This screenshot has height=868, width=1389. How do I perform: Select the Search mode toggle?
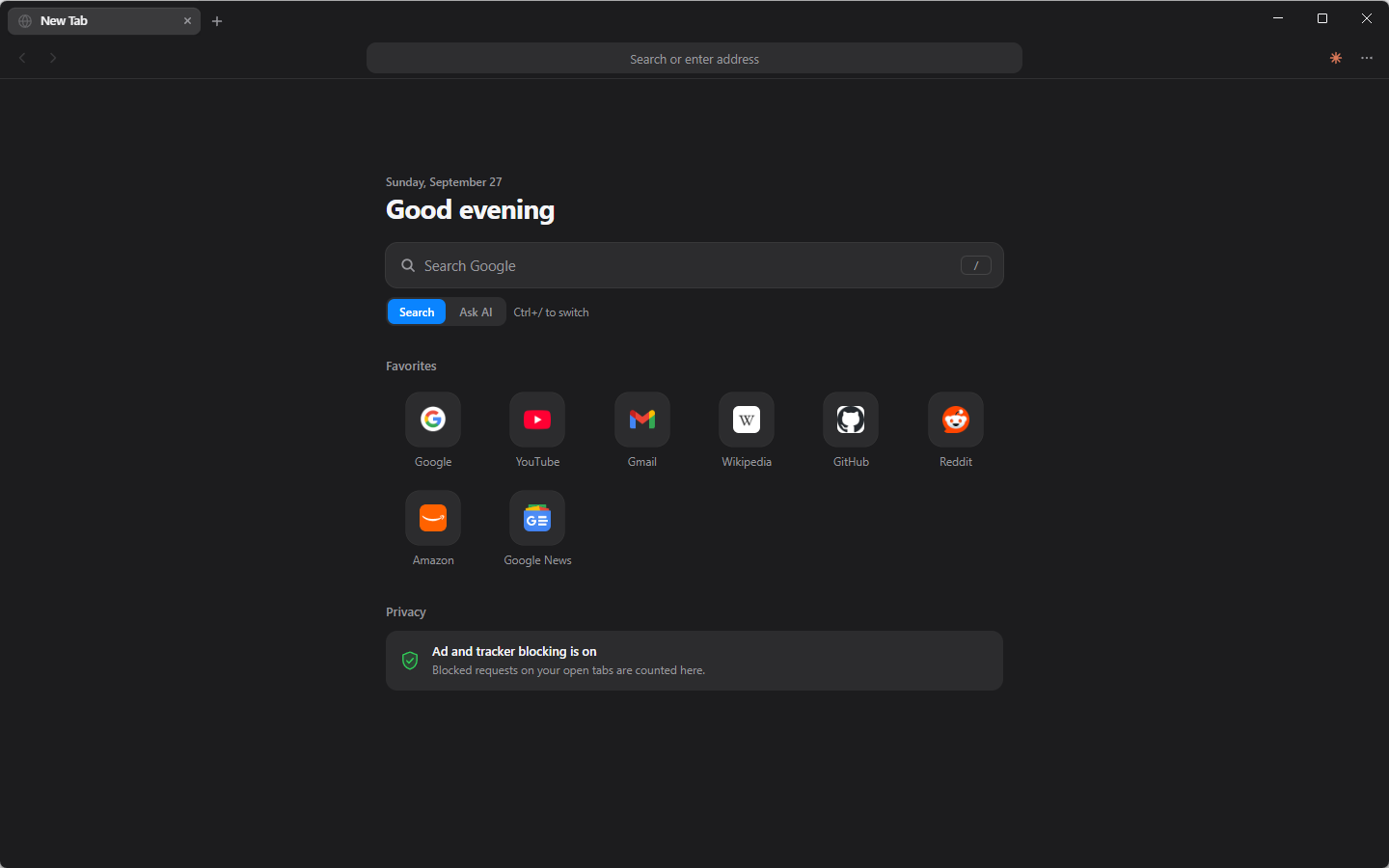coord(417,312)
